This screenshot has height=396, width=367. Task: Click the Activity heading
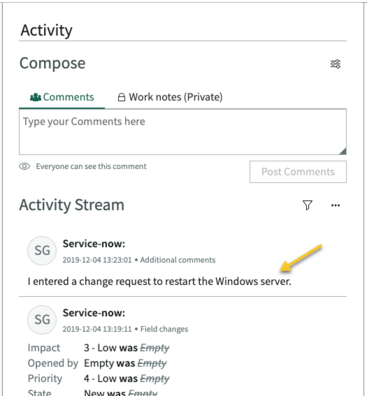click(46, 30)
